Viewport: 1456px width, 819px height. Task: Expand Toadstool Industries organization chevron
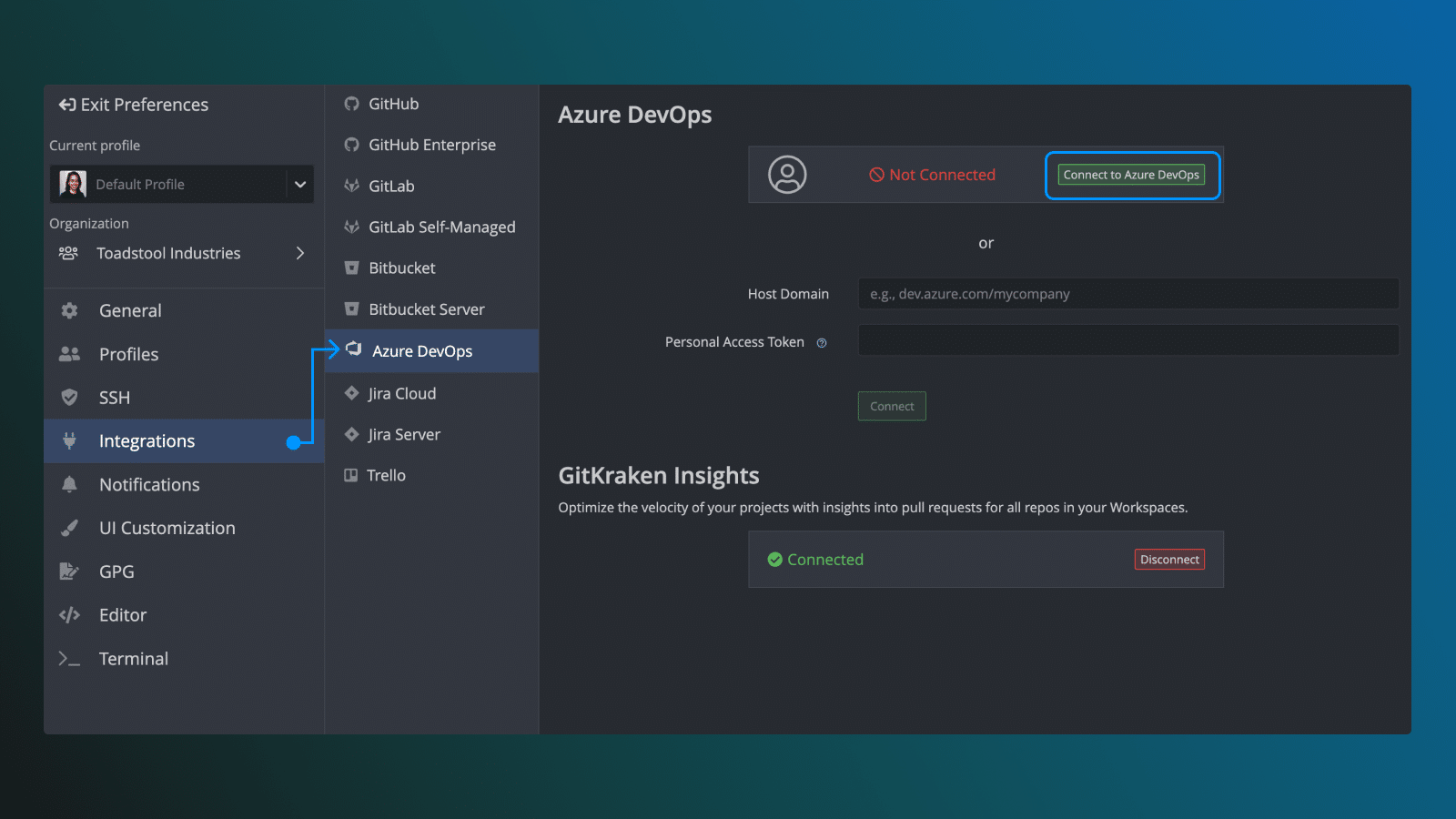pyautogui.click(x=299, y=253)
